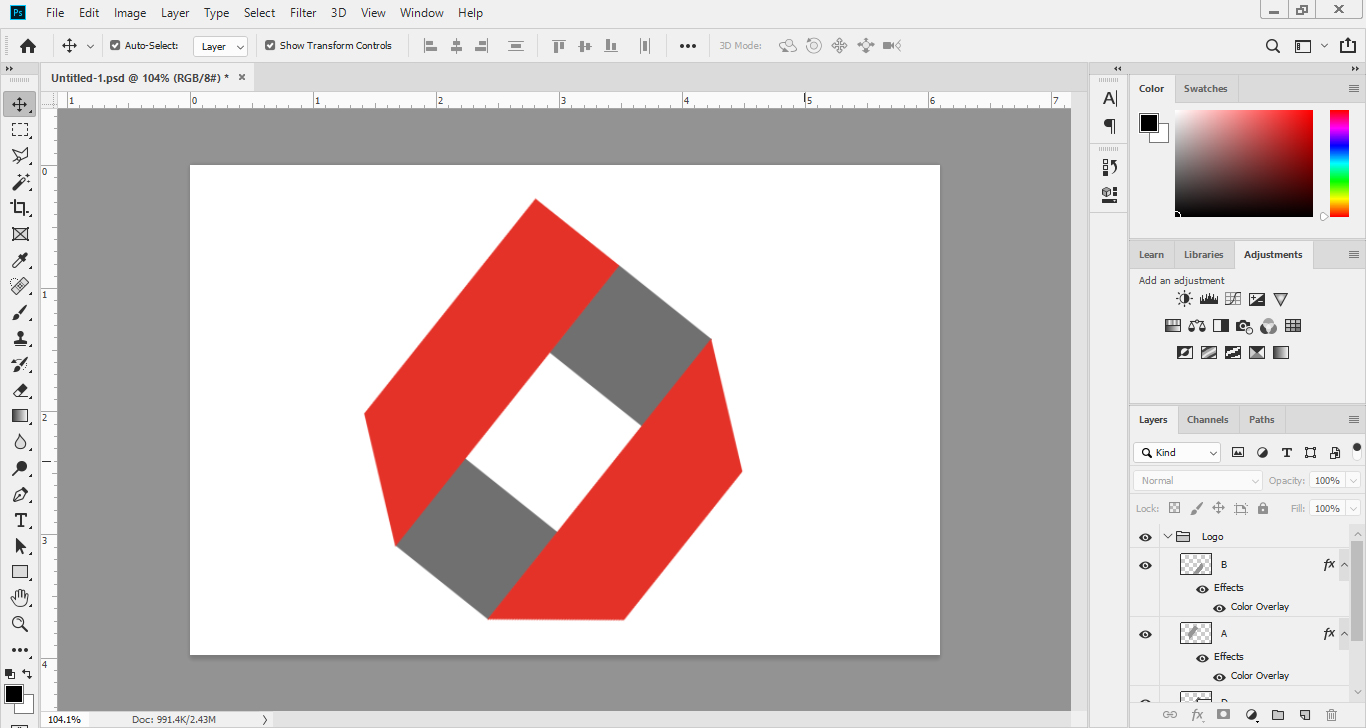Collapse the Logo group chevron
Image resolution: width=1366 pixels, height=728 pixels.
pos(1167,537)
